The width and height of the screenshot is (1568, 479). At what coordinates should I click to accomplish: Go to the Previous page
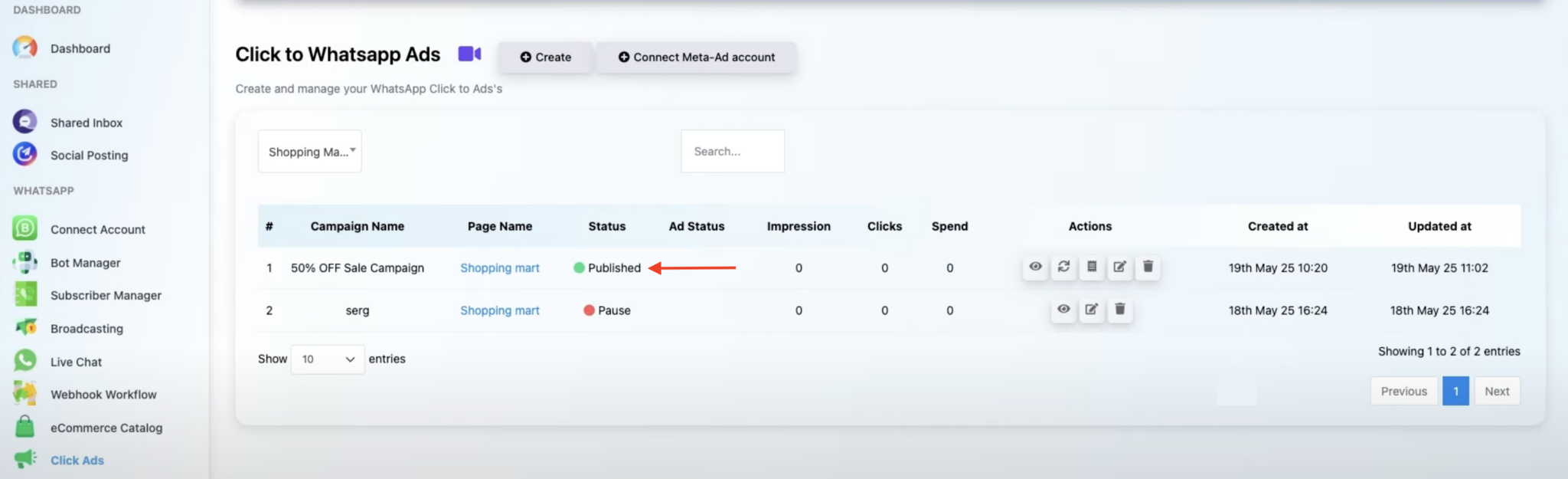1403,391
